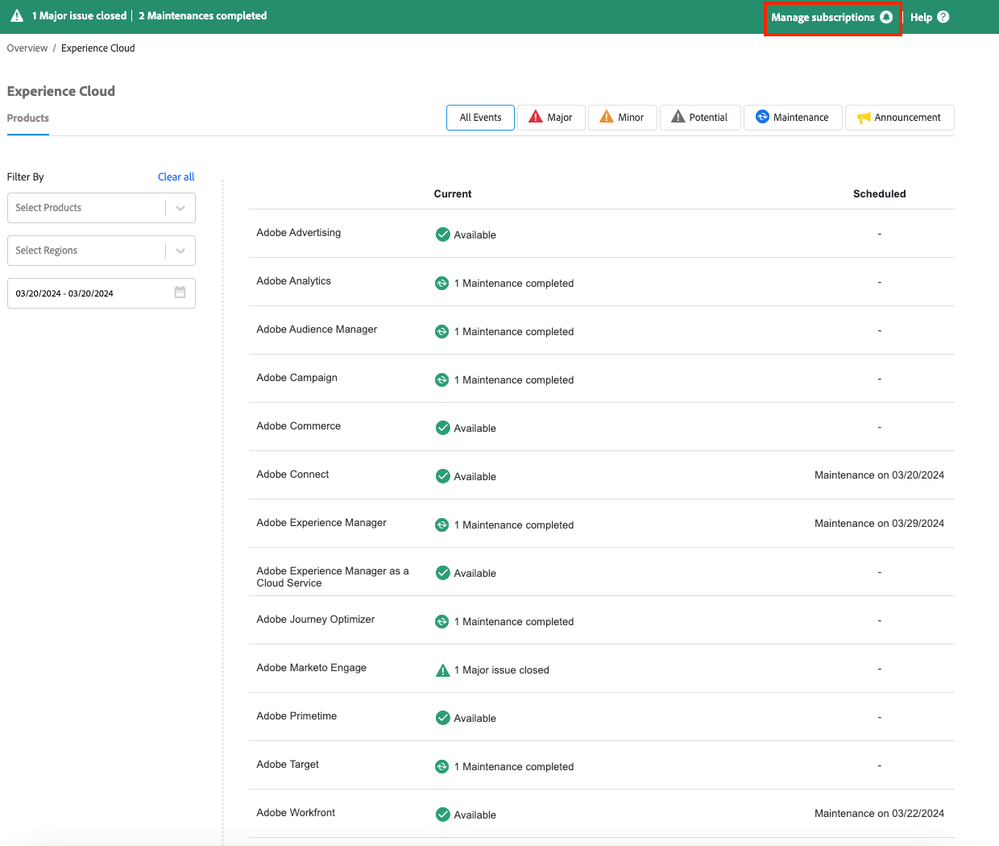Click the Adobe Target maintenance status icon
The width and height of the screenshot is (999, 846).
point(442,766)
